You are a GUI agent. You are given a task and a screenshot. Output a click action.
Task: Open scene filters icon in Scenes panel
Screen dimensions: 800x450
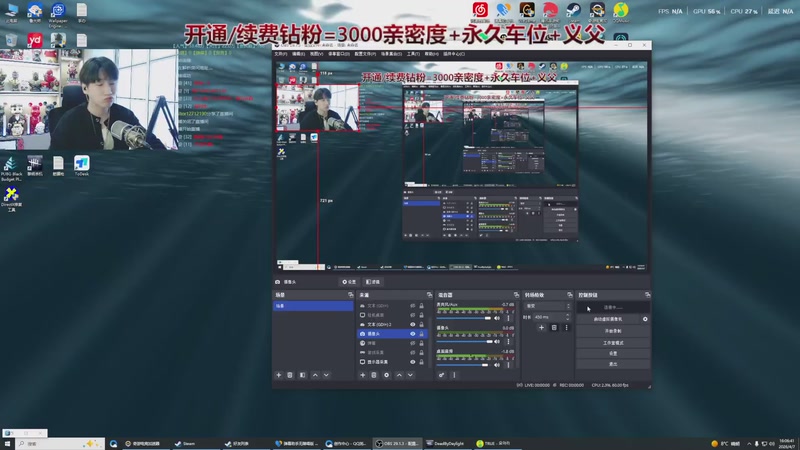[303, 375]
